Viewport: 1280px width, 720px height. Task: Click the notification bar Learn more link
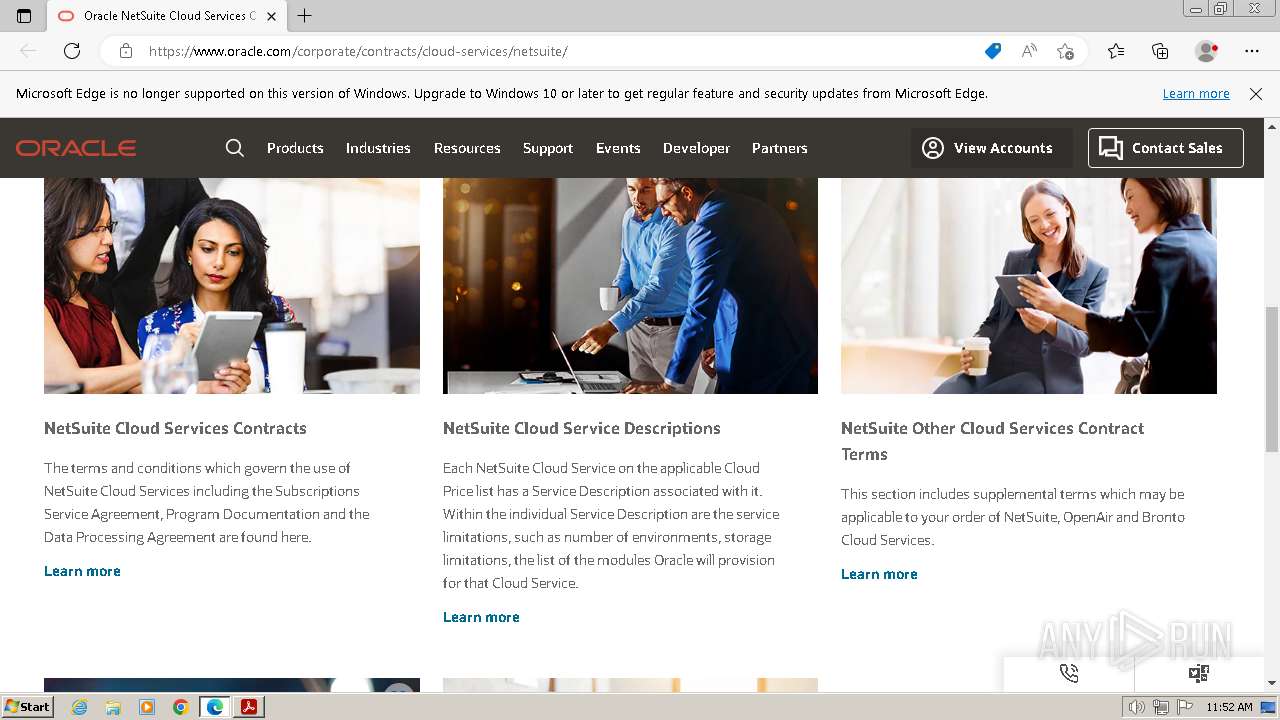1196,94
